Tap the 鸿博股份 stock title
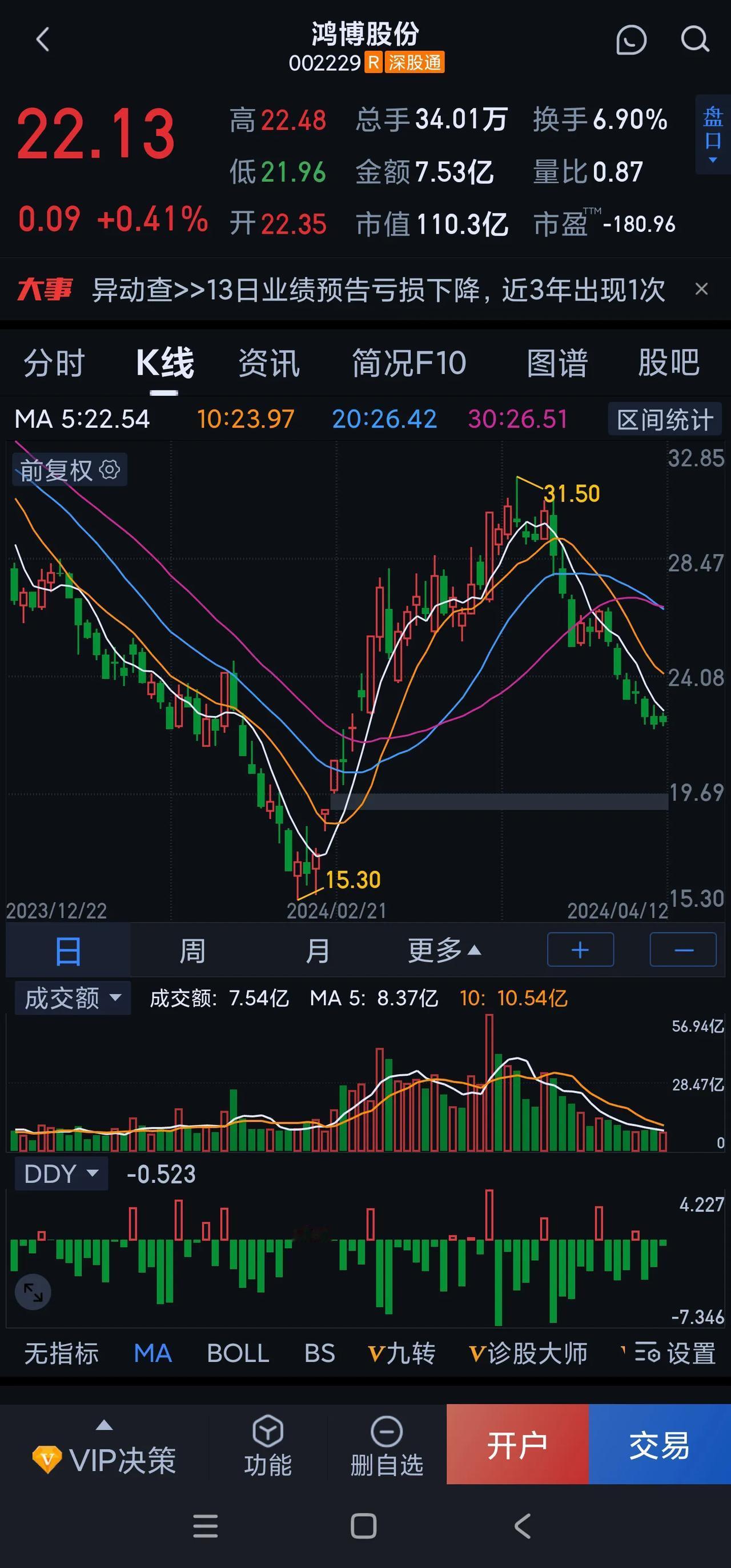The image size is (731, 1568). pyautogui.click(x=365, y=34)
